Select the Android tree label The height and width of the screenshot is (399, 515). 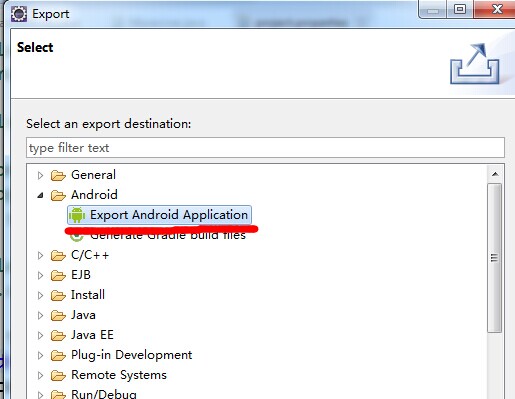(94, 195)
